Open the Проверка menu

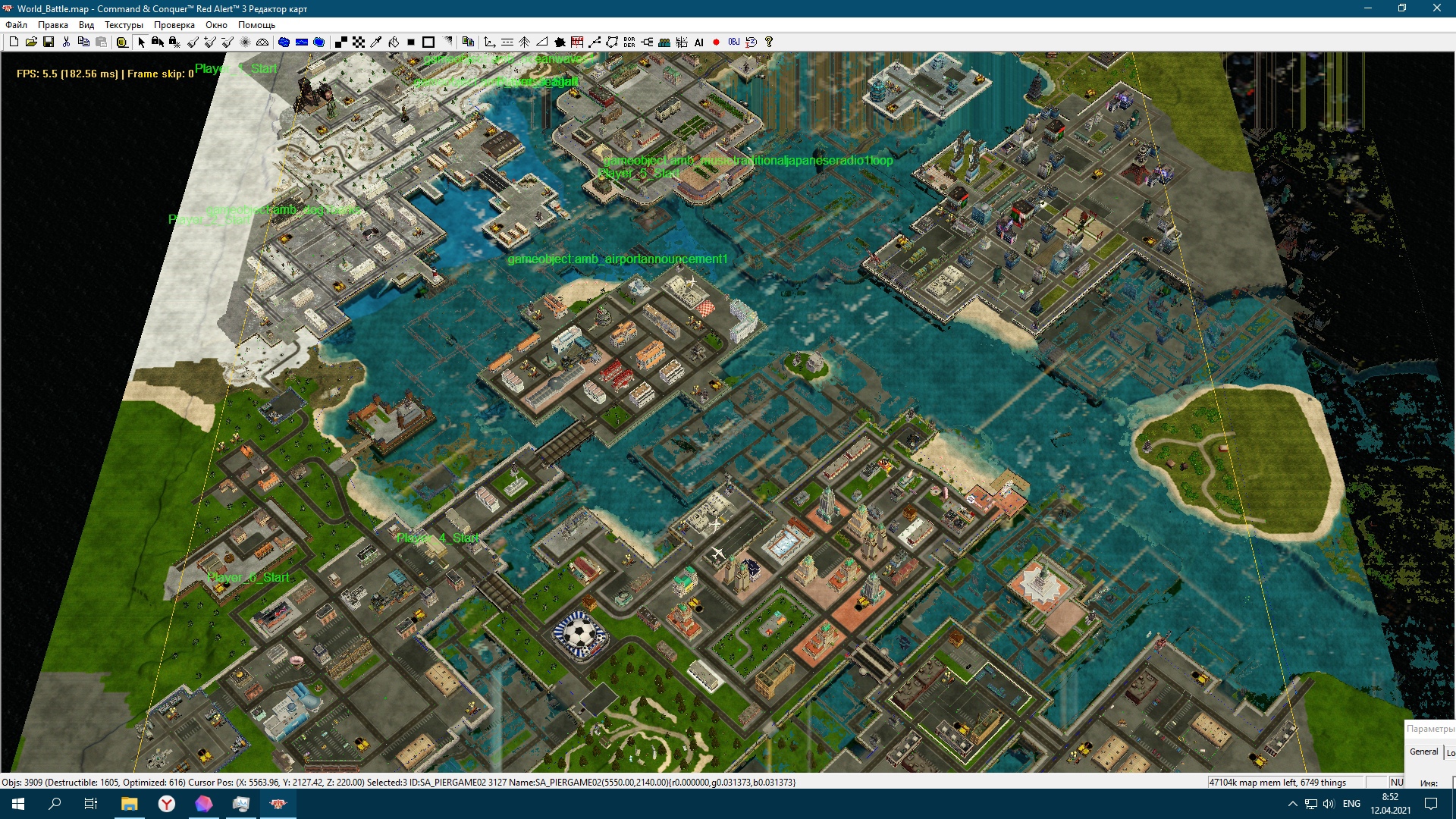point(174,25)
